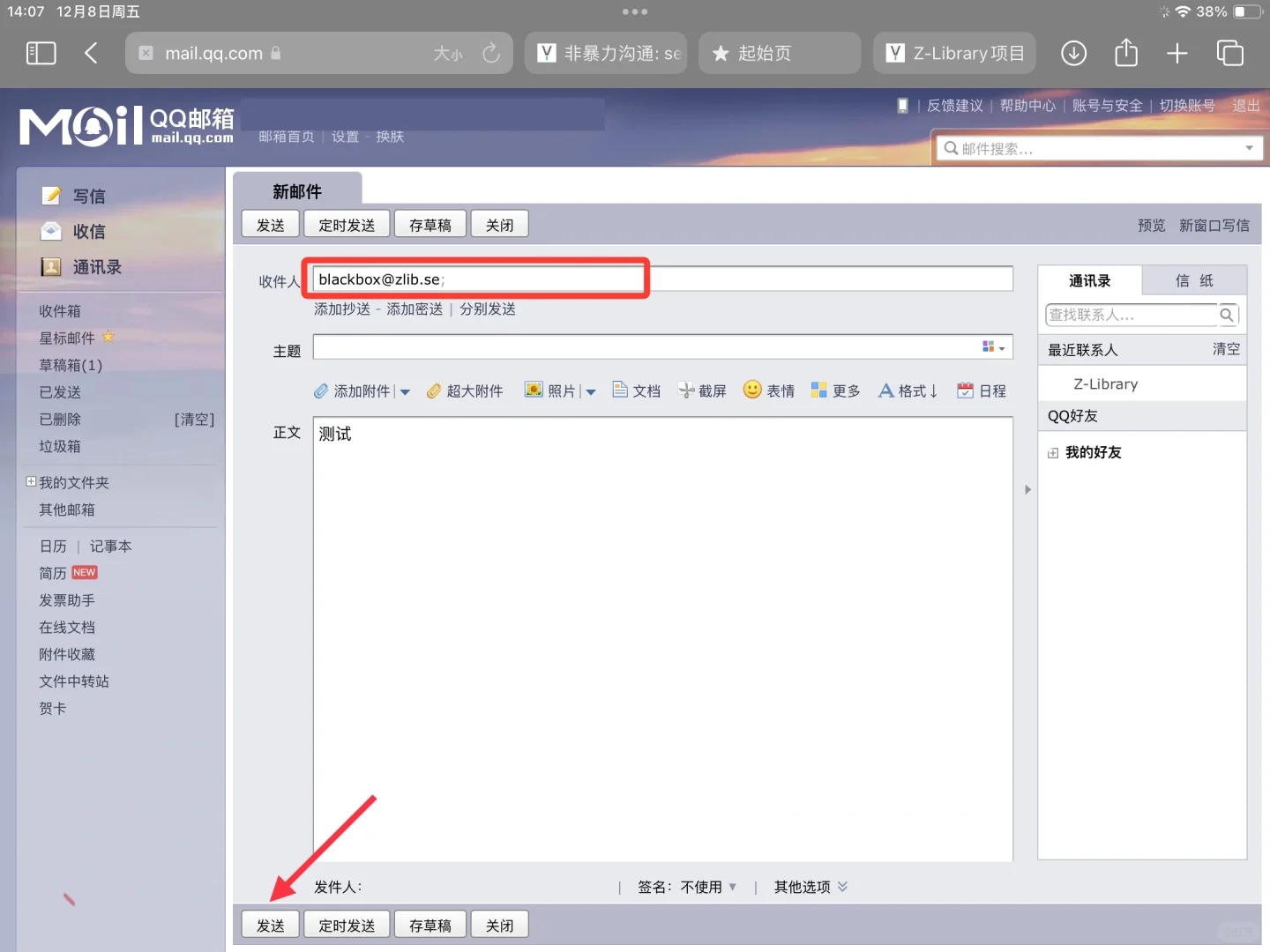Show the Safari tab overview icon
Image resolution: width=1270 pixels, height=952 pixels.
coord(1229,53)
